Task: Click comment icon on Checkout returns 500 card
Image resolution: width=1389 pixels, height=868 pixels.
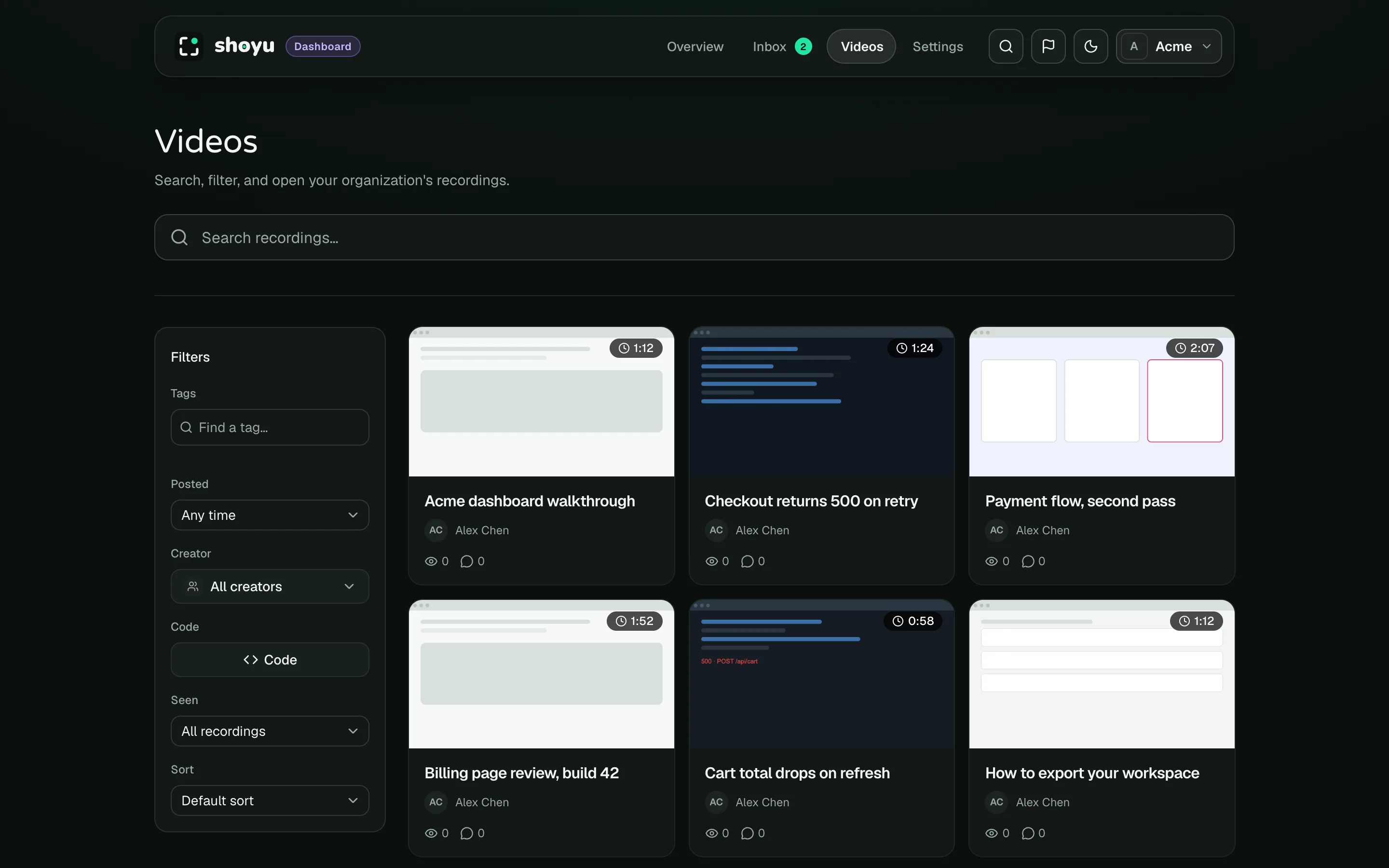Action: [747, 561]
